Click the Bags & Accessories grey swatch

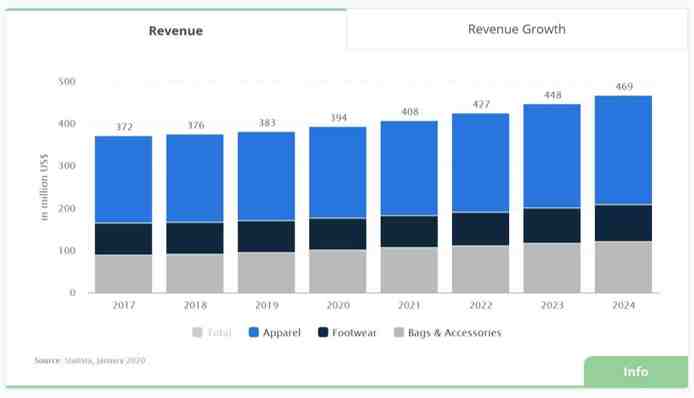click(x=399, y=332)
